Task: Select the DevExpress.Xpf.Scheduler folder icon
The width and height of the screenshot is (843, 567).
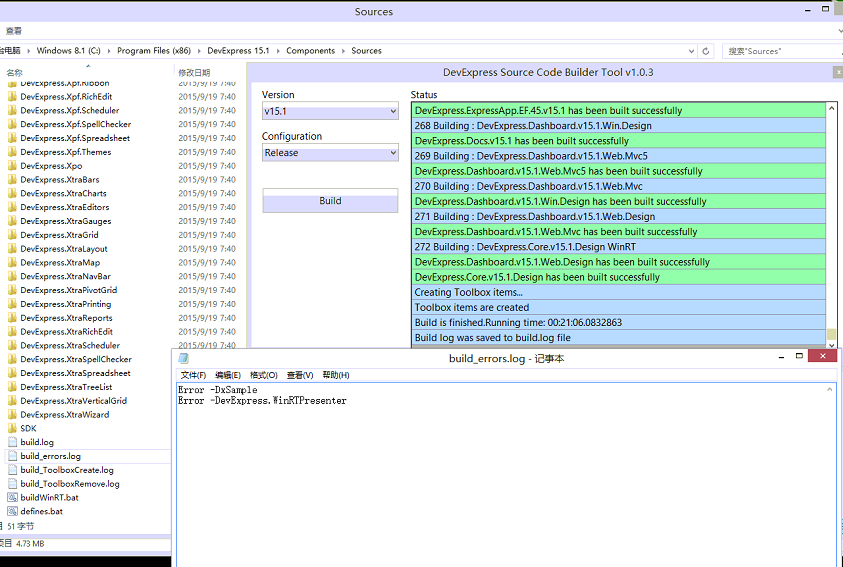Action: click(12, 110)
